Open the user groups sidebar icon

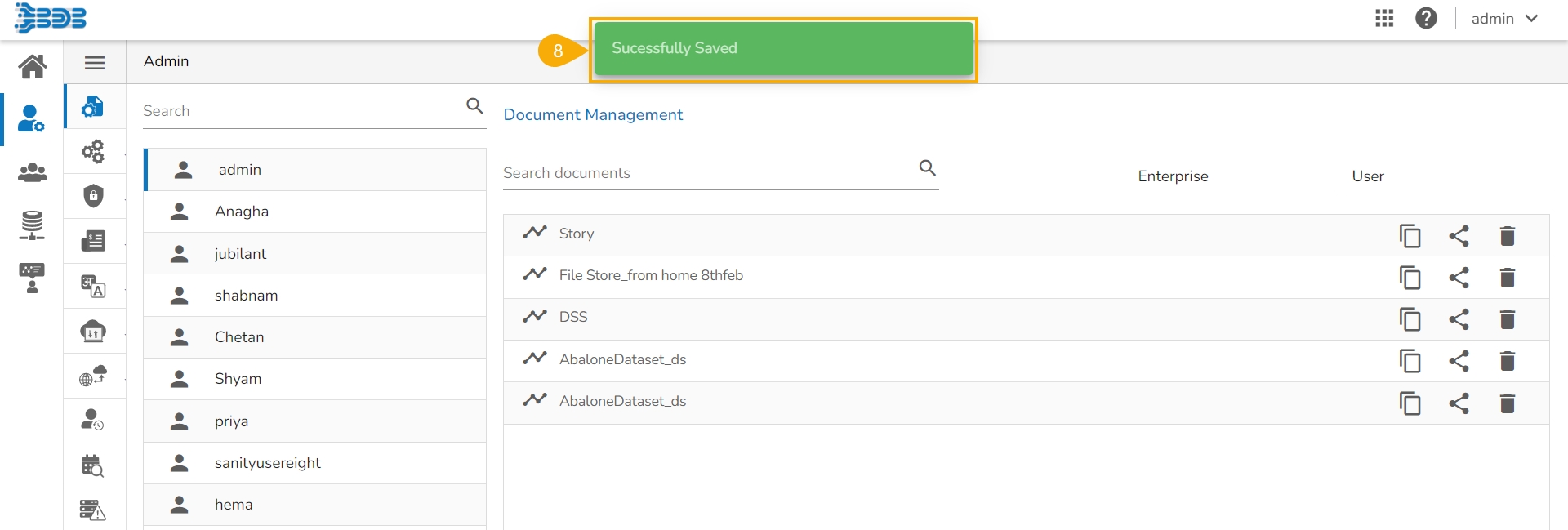click(x=33, y=172)
